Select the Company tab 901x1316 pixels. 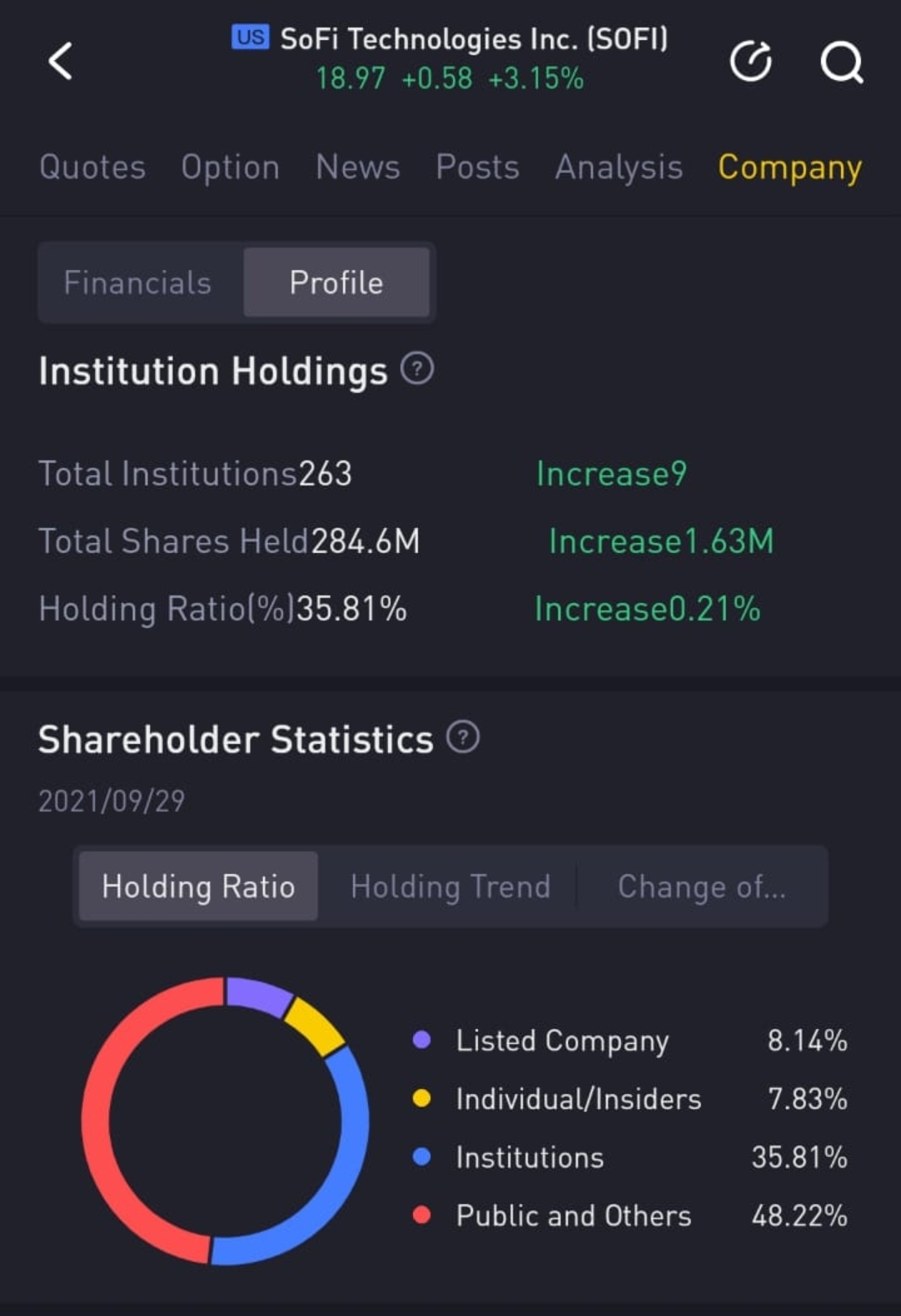click(x=789, y=167)
